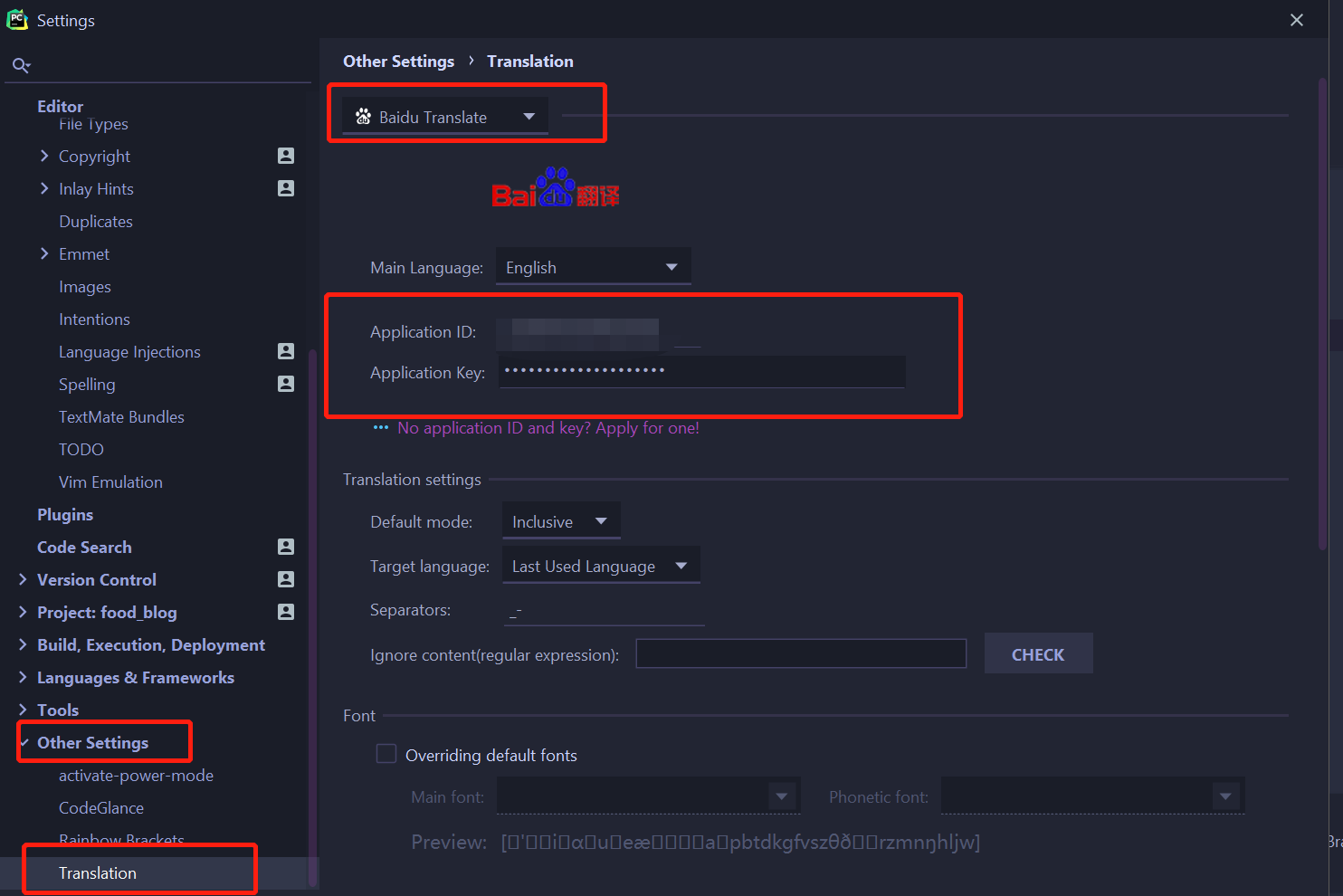Click the profile icon beside Inlay Hints
The image size is (1343, 896).
pos(286,188)
